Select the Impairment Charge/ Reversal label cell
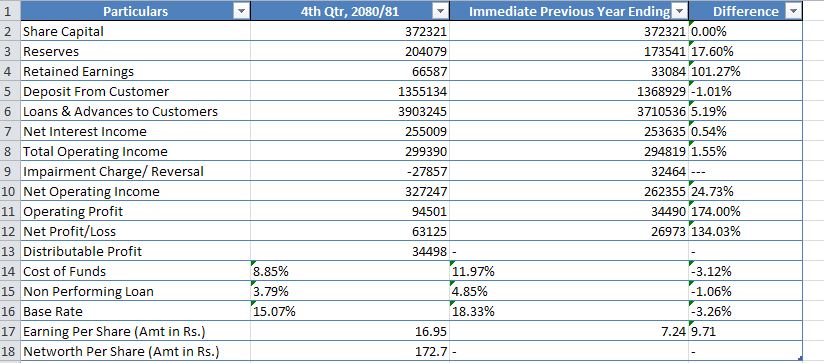Screen dimensions: 824x363 click(136, 171)
